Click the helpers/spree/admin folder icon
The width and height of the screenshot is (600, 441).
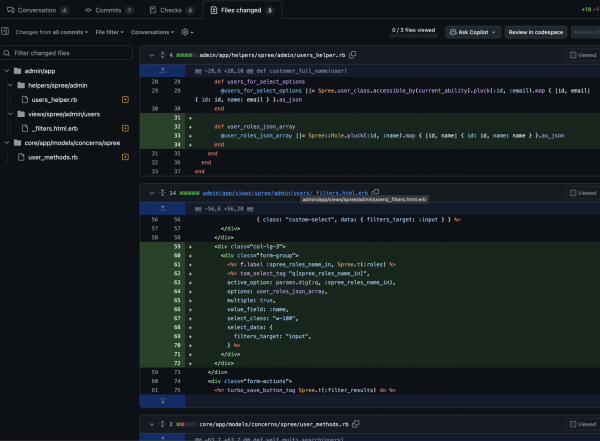(x=21, y=85)
